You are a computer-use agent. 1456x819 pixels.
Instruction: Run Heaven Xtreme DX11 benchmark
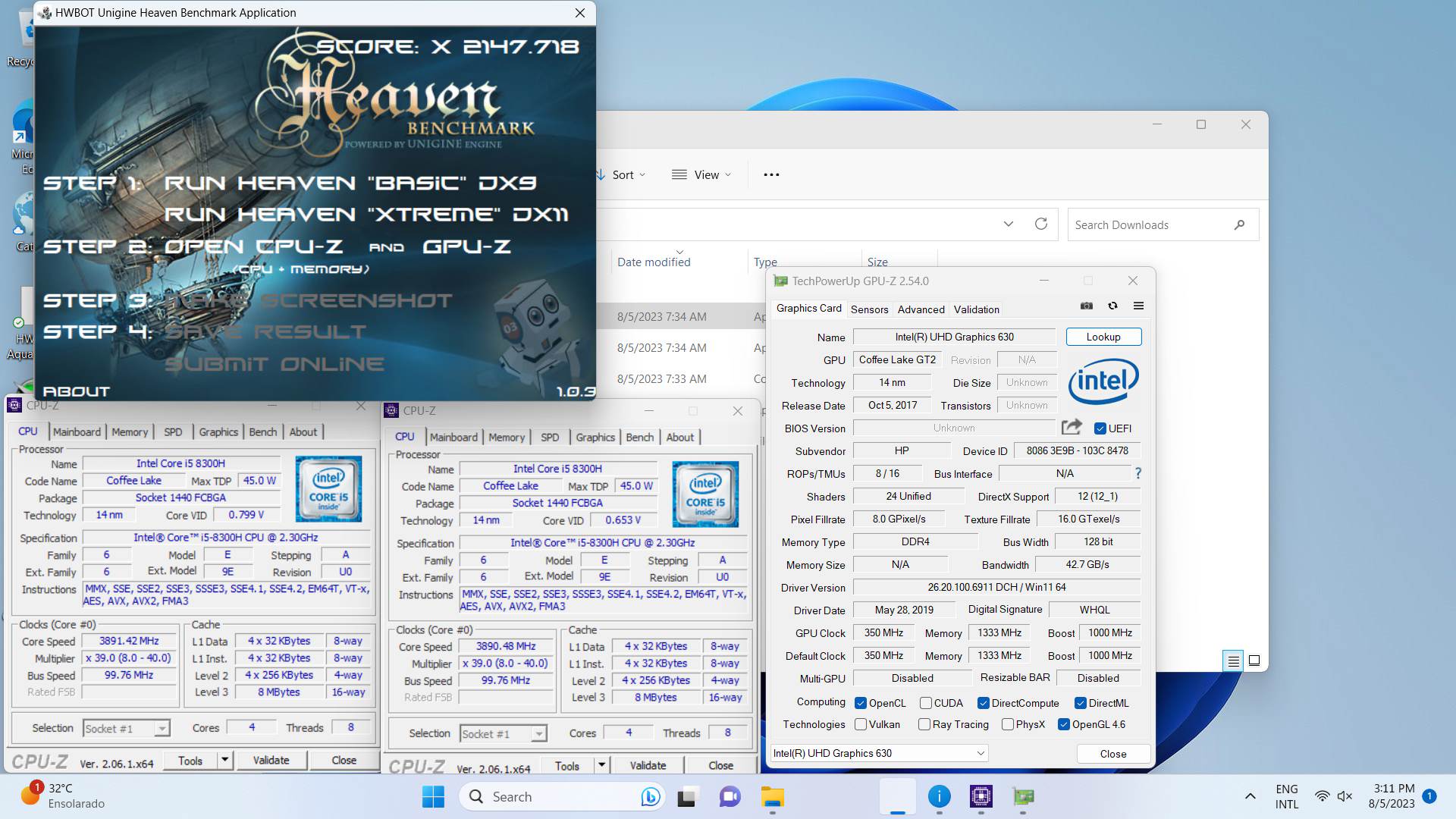366,215
